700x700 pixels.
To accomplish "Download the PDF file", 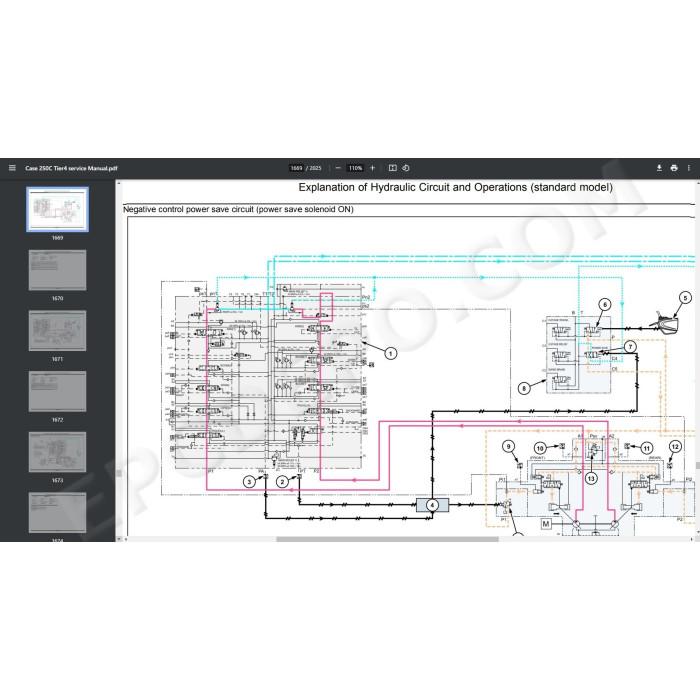I will tap(659, 168).
